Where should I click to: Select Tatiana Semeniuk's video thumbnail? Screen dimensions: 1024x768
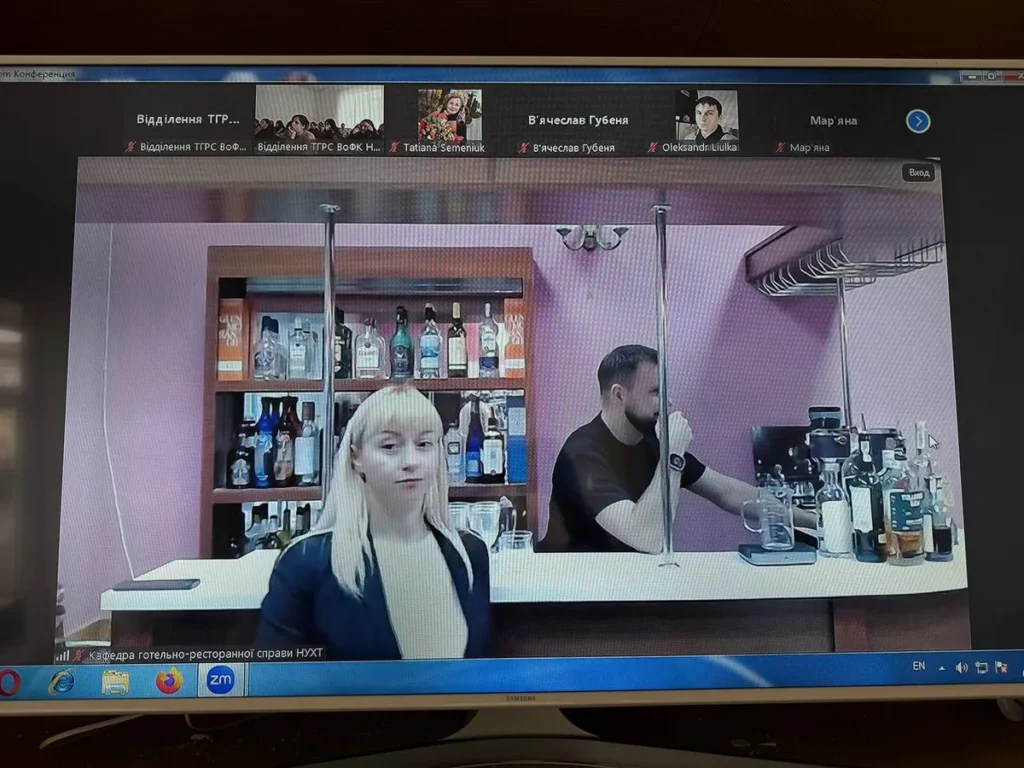(x=449, y=115)
